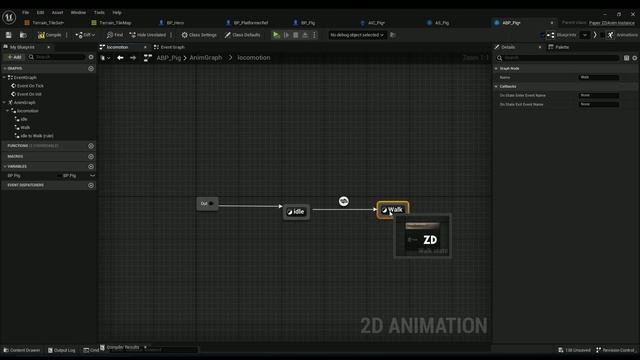Viewport: 640px width, 360px height.
Task: Start simulation with the green play icon
Action: pyautogui.click(x=276, y=35)
